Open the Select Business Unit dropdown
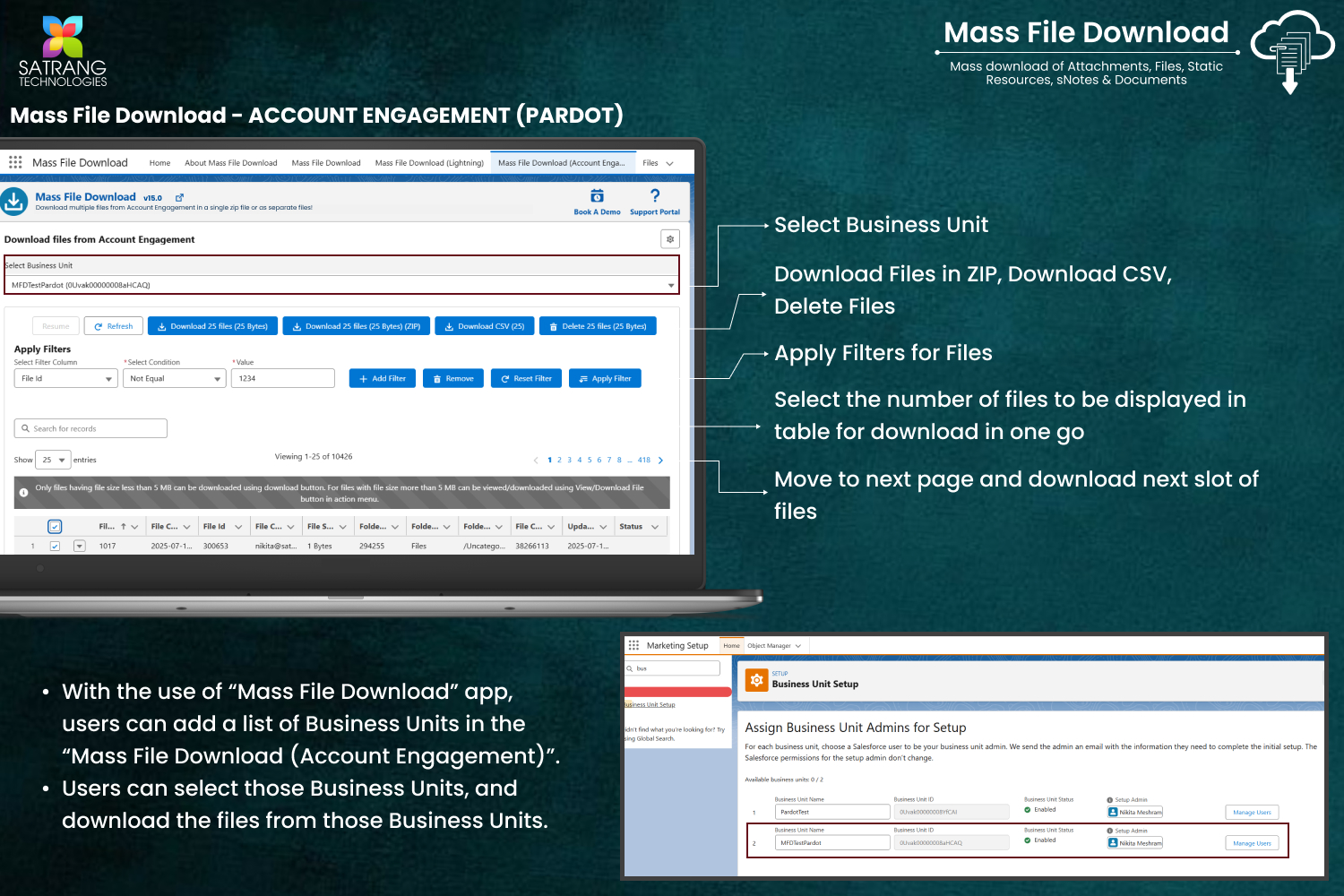Image resolution: width=1344 pixels, height=896 pixels. click(x=341, y=285)
